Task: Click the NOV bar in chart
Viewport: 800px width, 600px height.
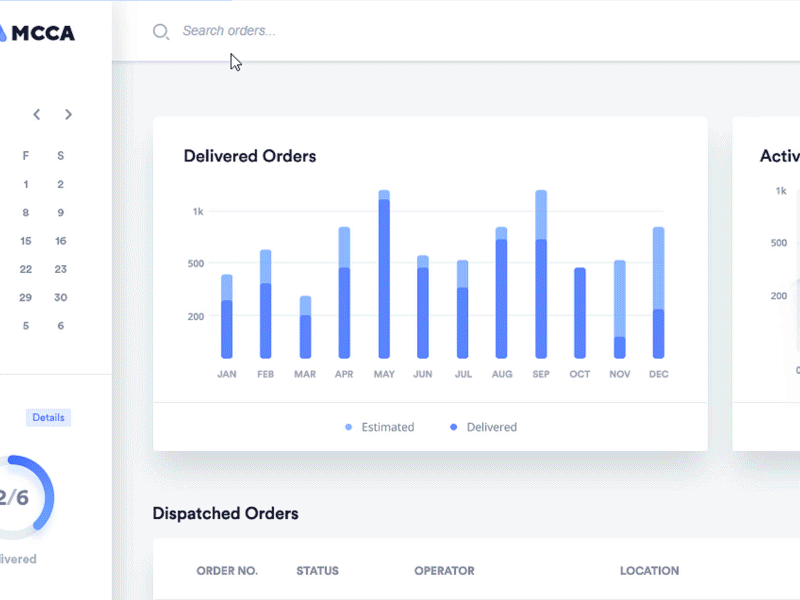Action: [x=619, y=309]
